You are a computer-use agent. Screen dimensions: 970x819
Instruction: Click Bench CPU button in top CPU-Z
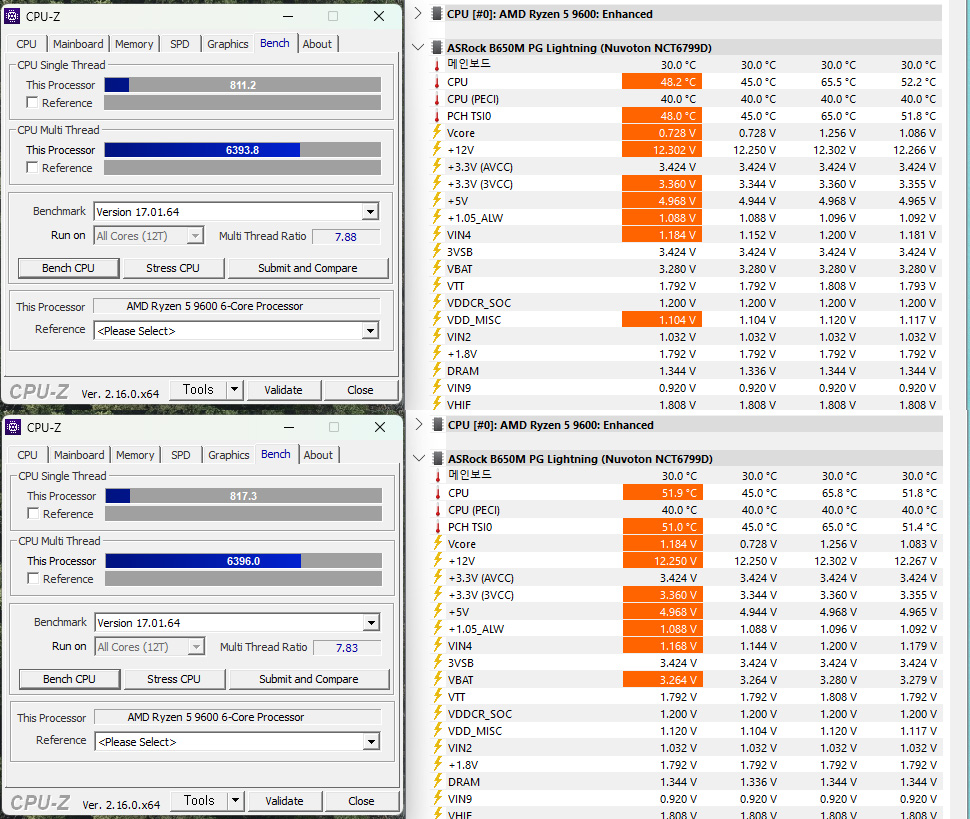click(x=68, y=268)
